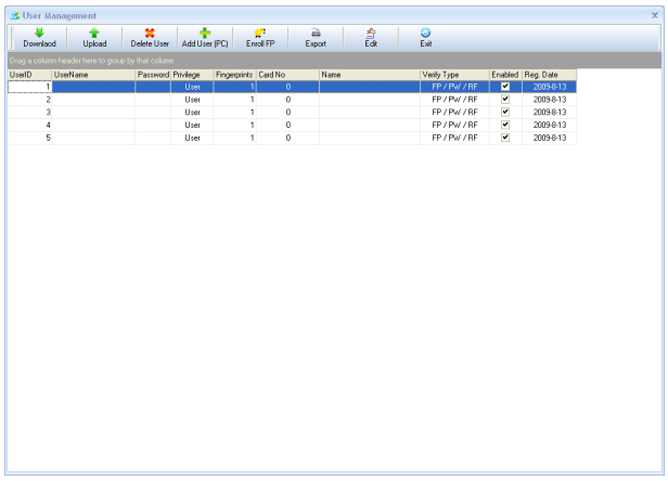Screen dimensions: 668x481
Task: Open User Management title bar icon
Action: click(15, 16)
